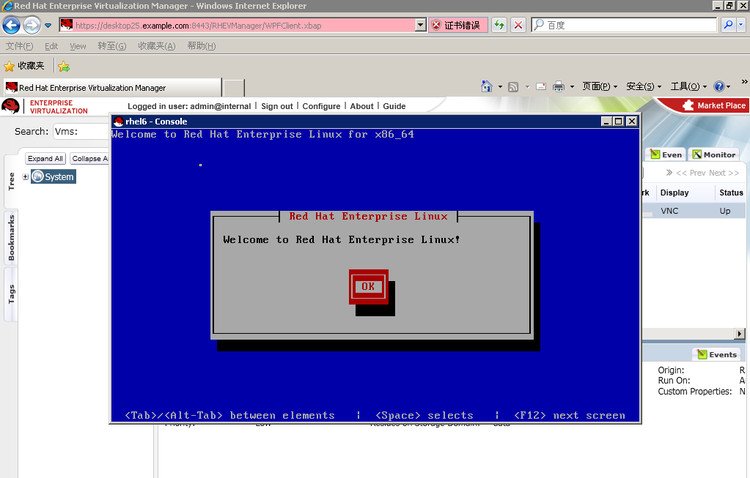This screenshot has width=750, height=478.
Task: Select the System tree item
Action: coord(54,177)
